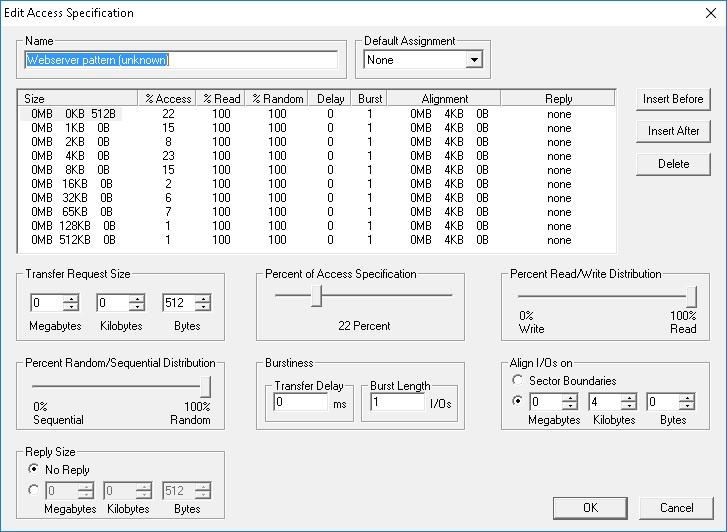Click the Name text field
This screenshot has height=532, width=727.
[181, 60]
